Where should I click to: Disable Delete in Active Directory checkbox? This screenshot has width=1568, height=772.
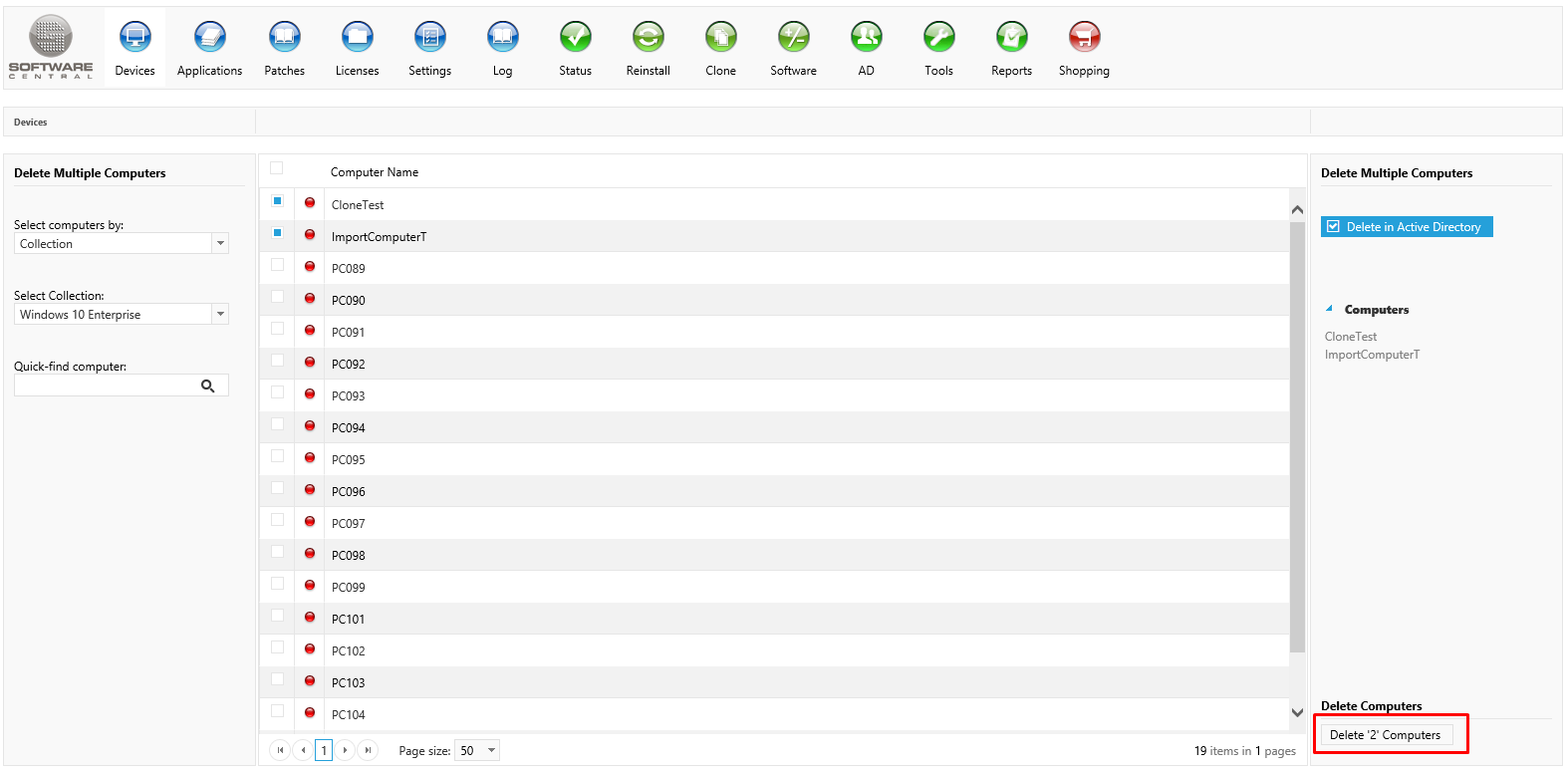pos(1333,227)
